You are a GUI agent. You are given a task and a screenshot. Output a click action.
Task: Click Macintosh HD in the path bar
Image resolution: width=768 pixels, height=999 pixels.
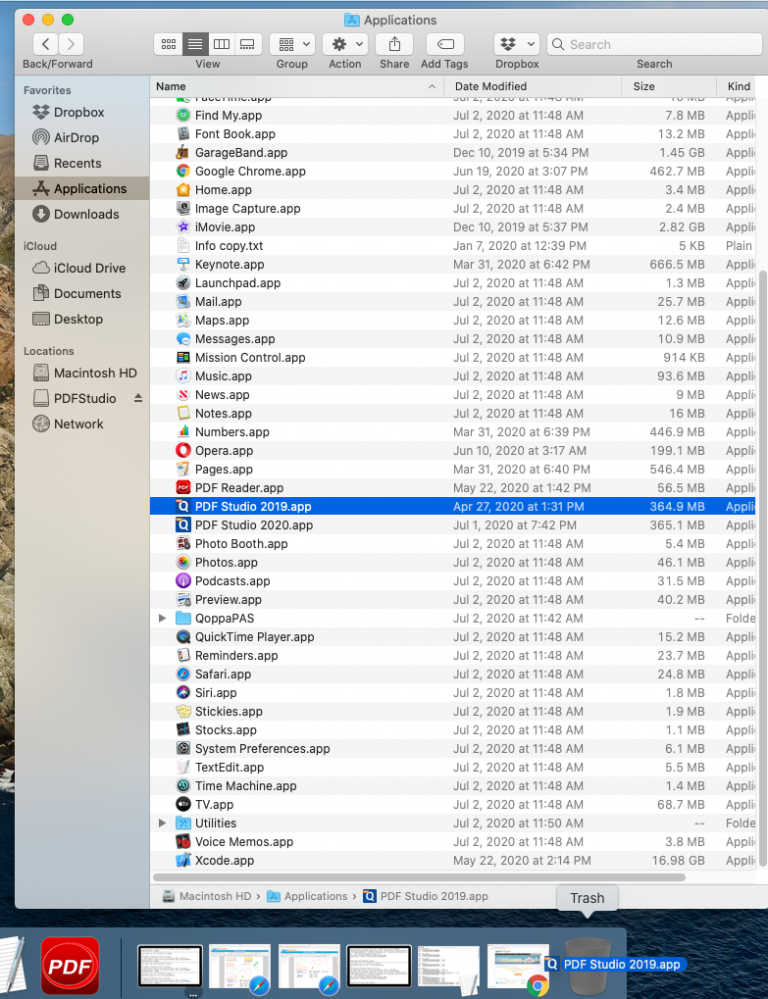coord(207,896)
